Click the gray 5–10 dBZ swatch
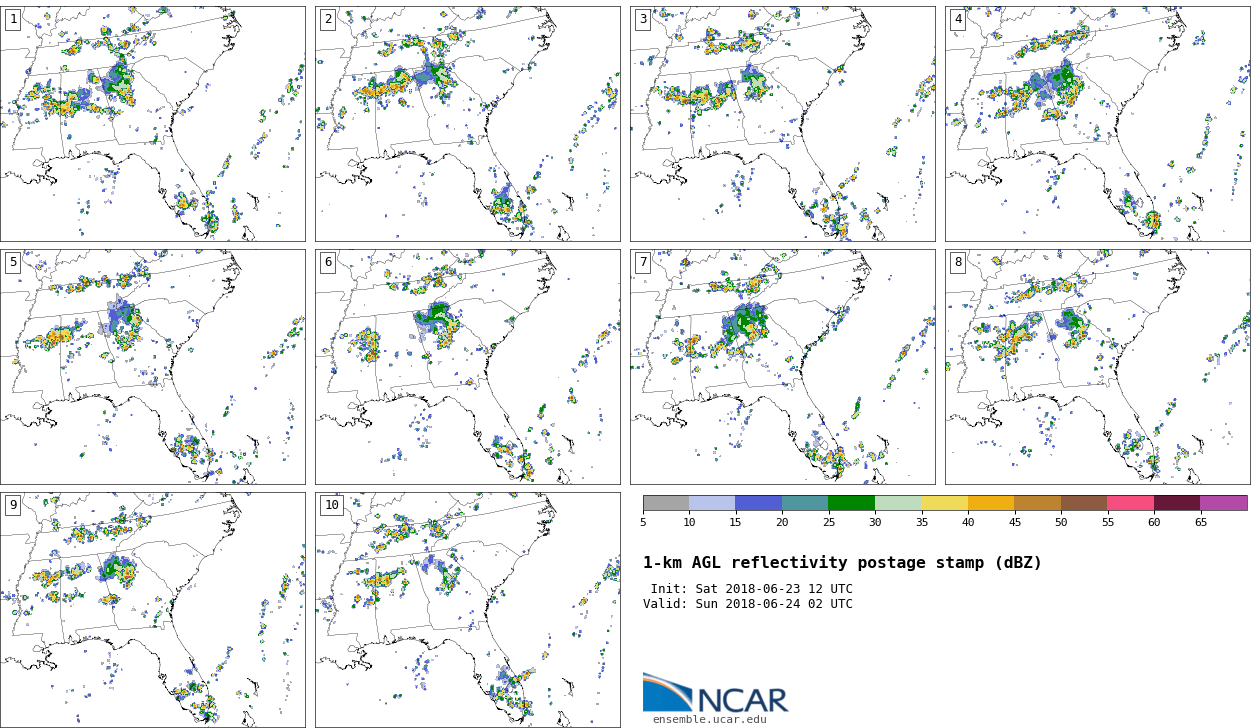Screen dimensions: 1260x728 tap(666, 503)
